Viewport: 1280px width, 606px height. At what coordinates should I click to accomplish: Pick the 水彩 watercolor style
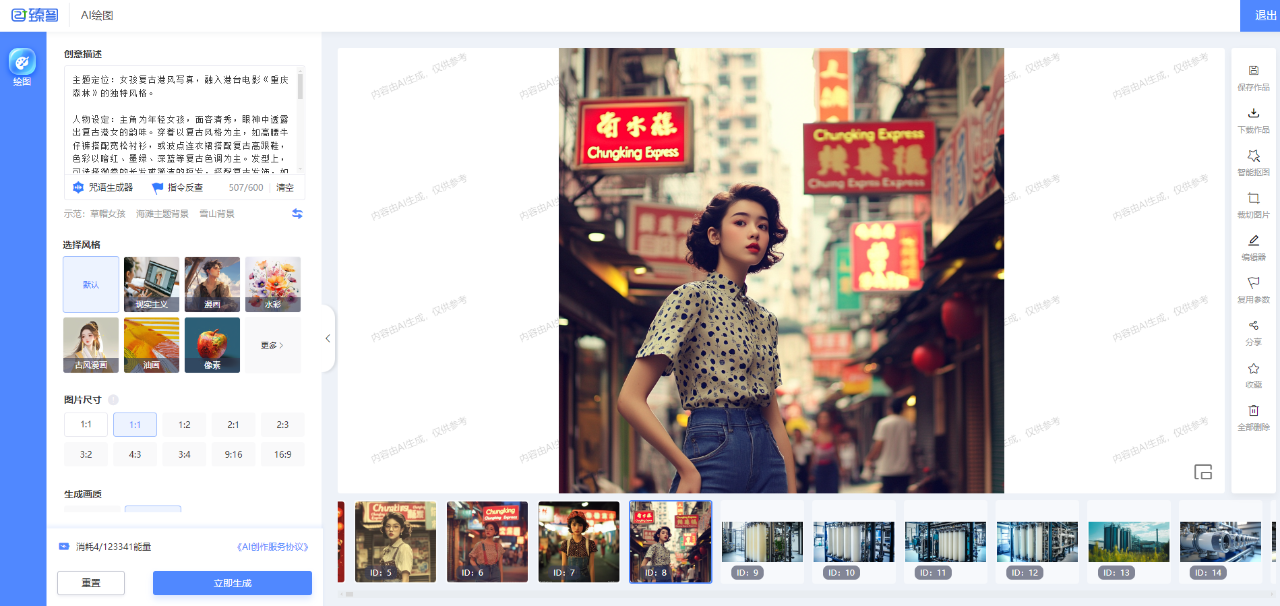click(273, 284)
